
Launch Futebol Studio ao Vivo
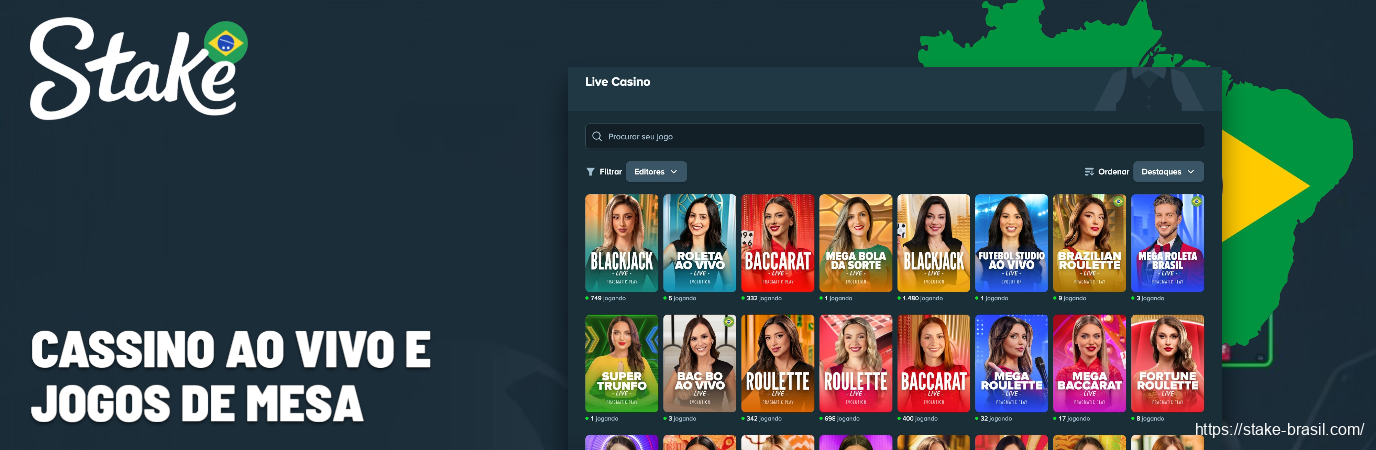click(x=1011, y=242)
